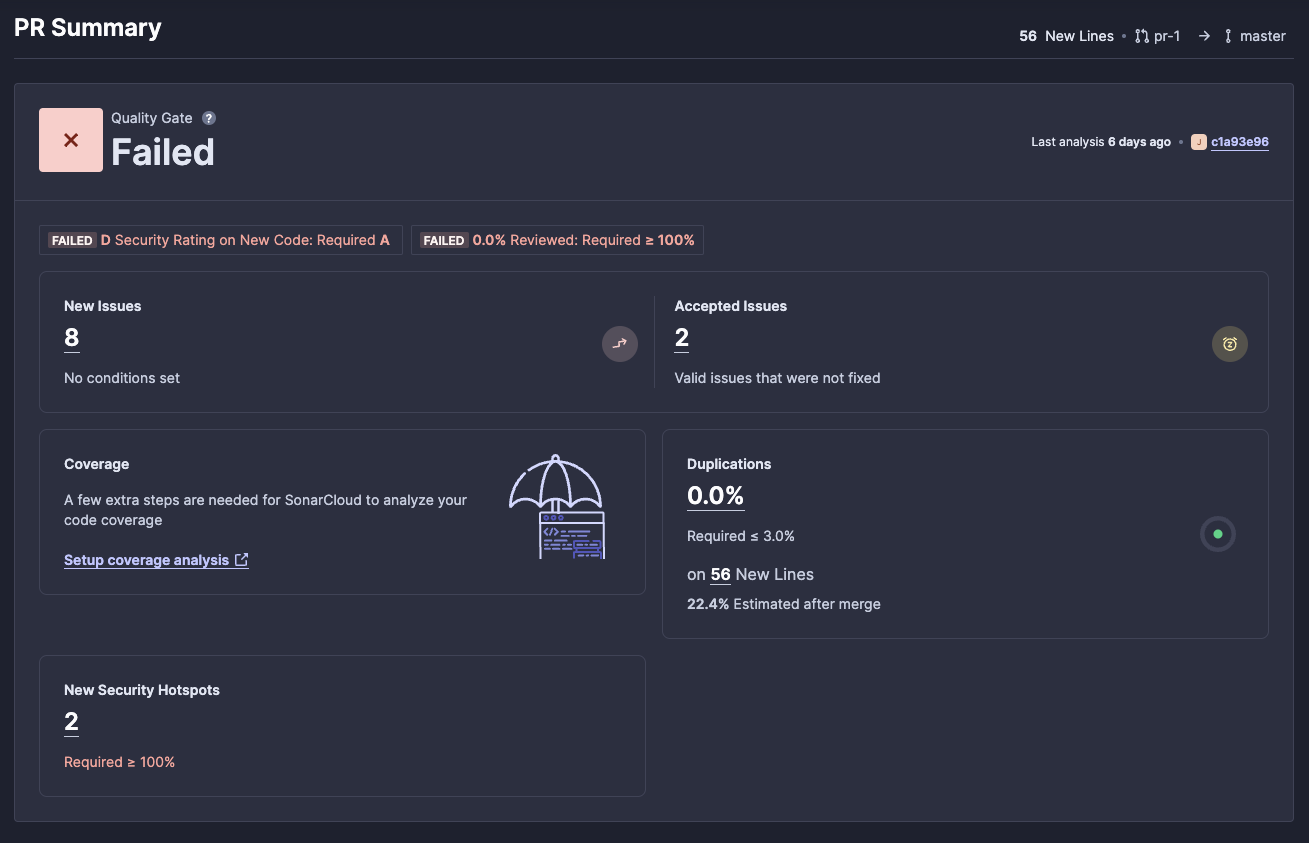
Task: Open the 0.0% Duplications value
Action: [715, 496]
